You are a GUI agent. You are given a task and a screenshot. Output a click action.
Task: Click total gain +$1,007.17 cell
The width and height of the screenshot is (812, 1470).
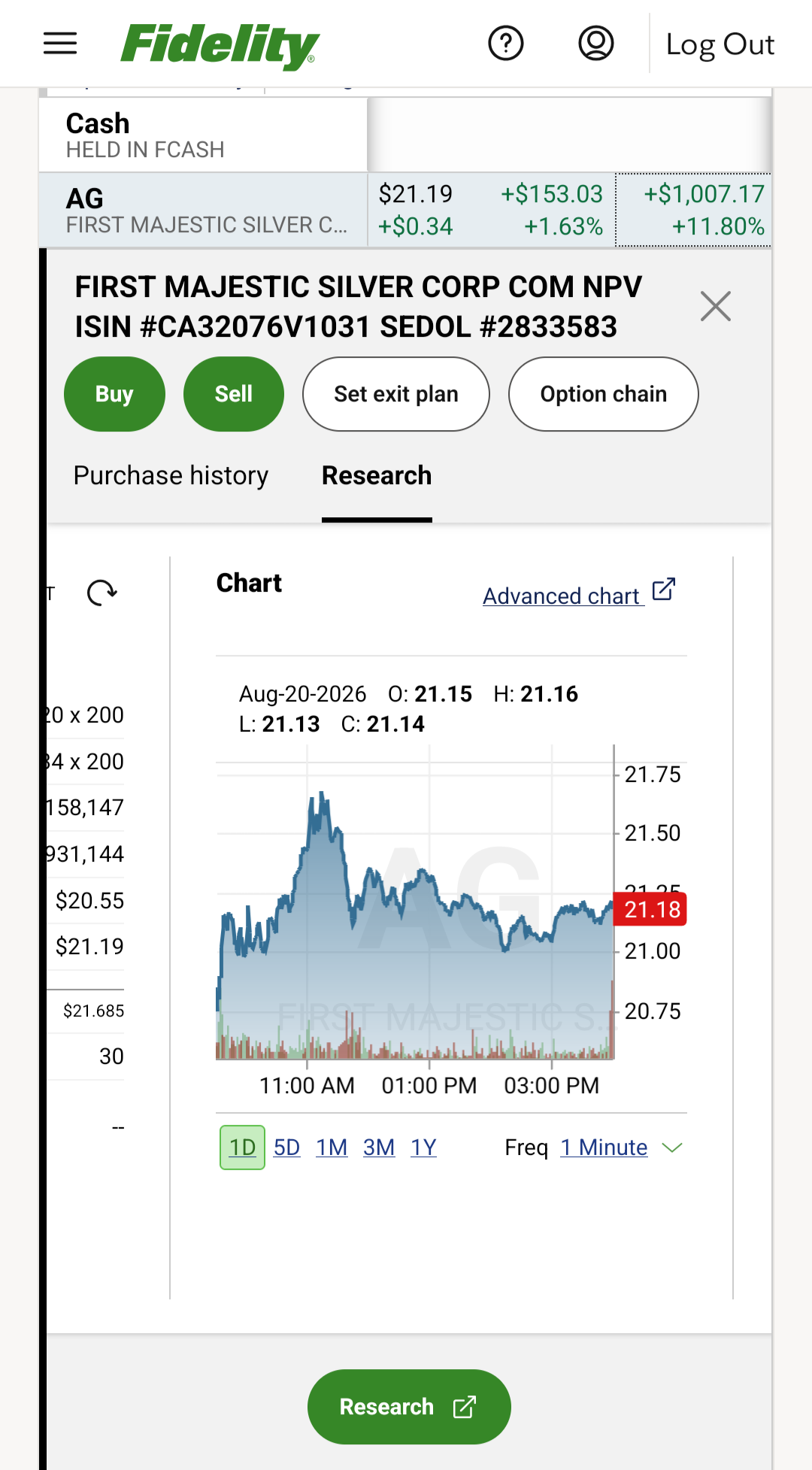coord(693,211)
